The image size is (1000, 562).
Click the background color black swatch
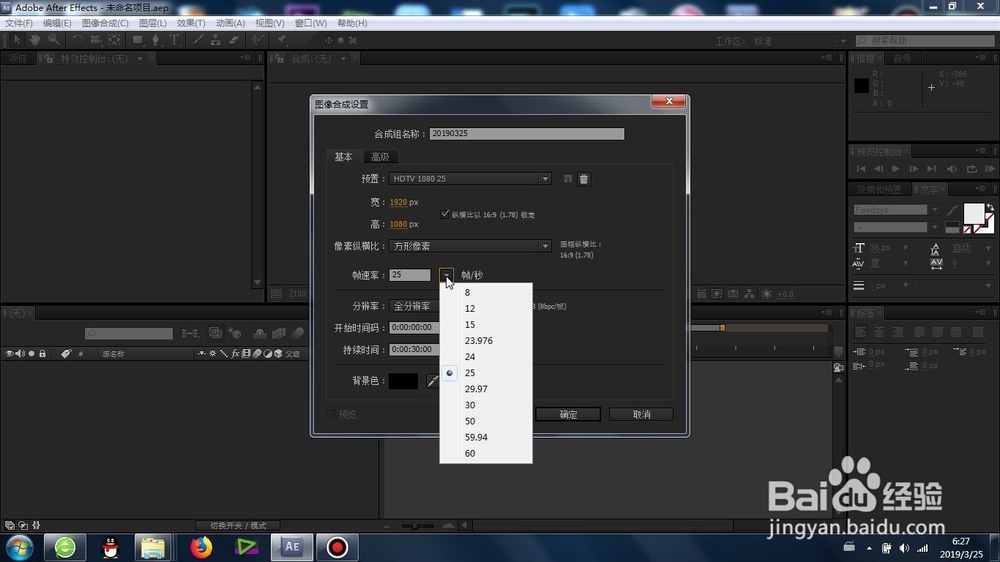404,381
